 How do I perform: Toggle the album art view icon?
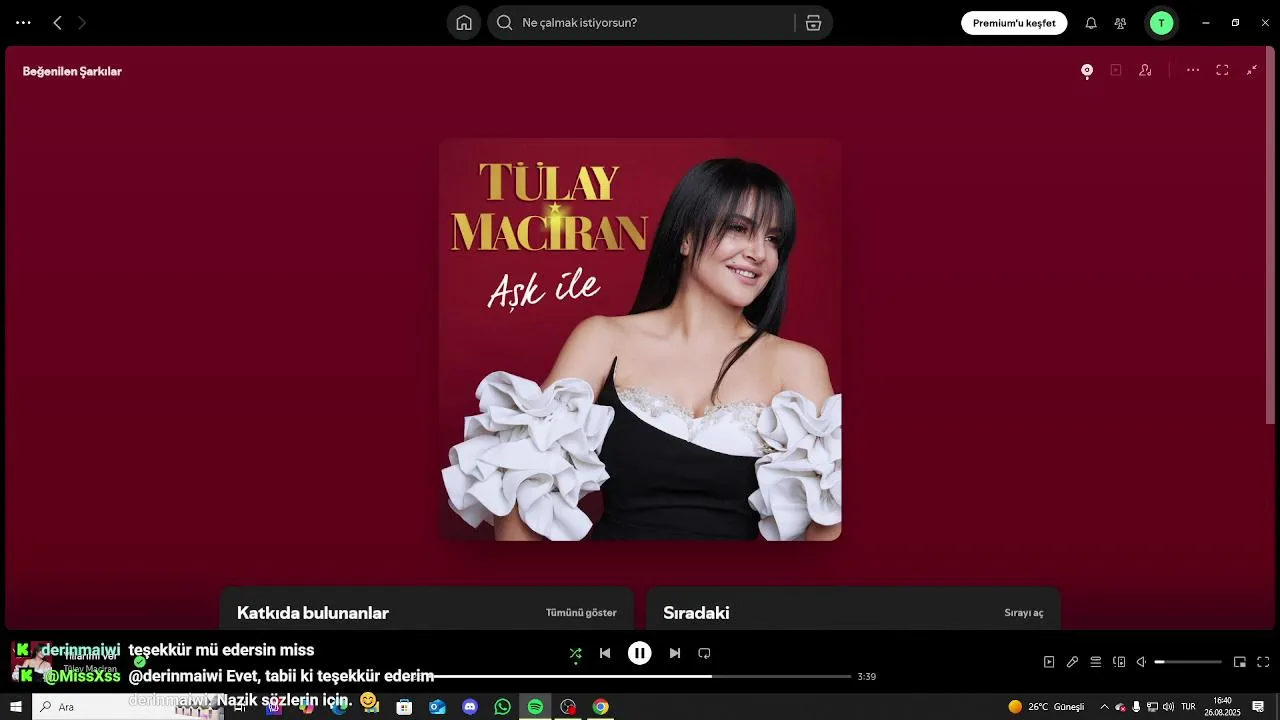pos(1087,71)
